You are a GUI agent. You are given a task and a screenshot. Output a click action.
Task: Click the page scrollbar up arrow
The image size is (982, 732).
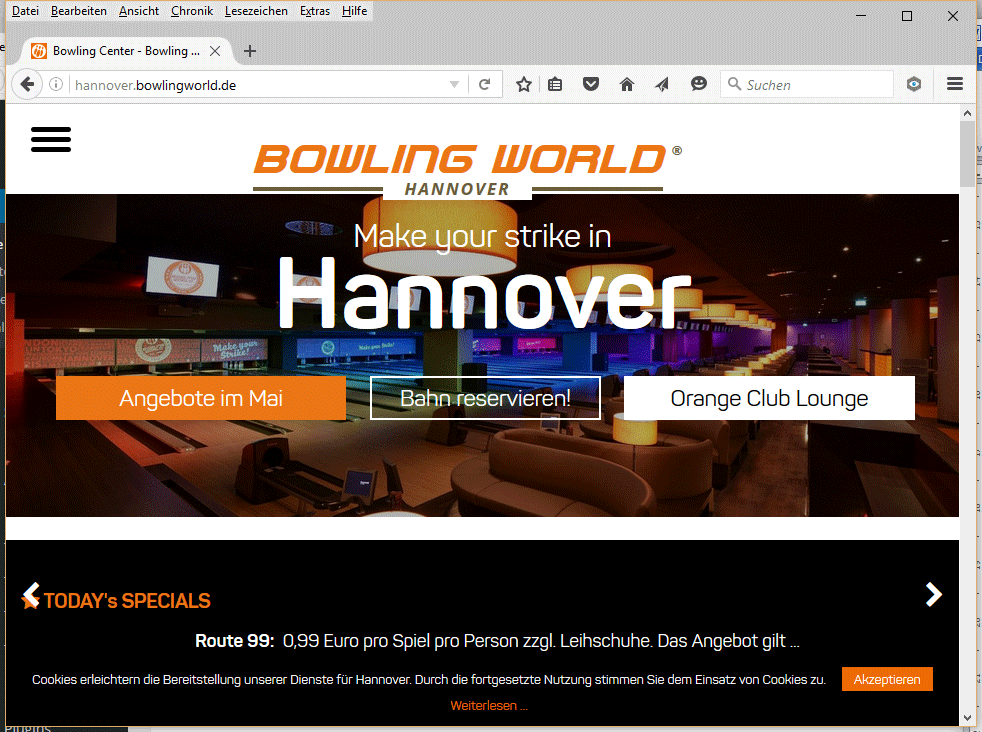click(x=968, y=113)
